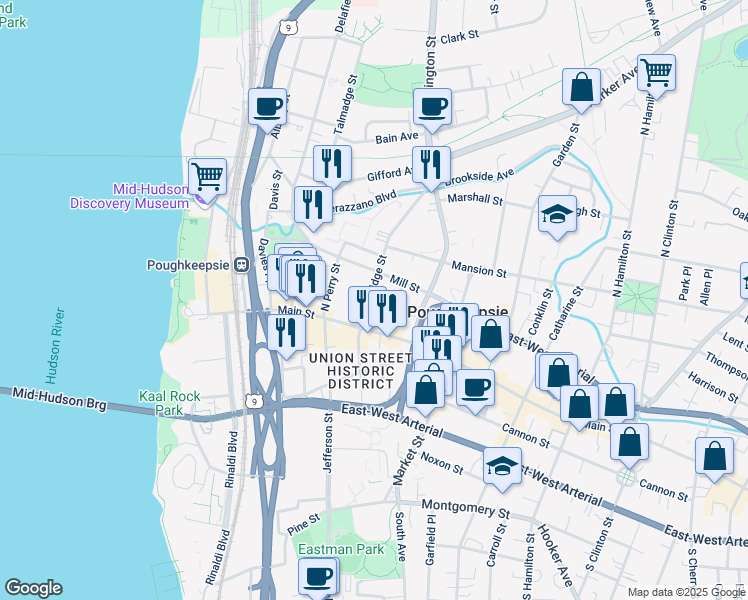Open the Google logo link
The image size is (748, 600).
click(x=33, y=588)
